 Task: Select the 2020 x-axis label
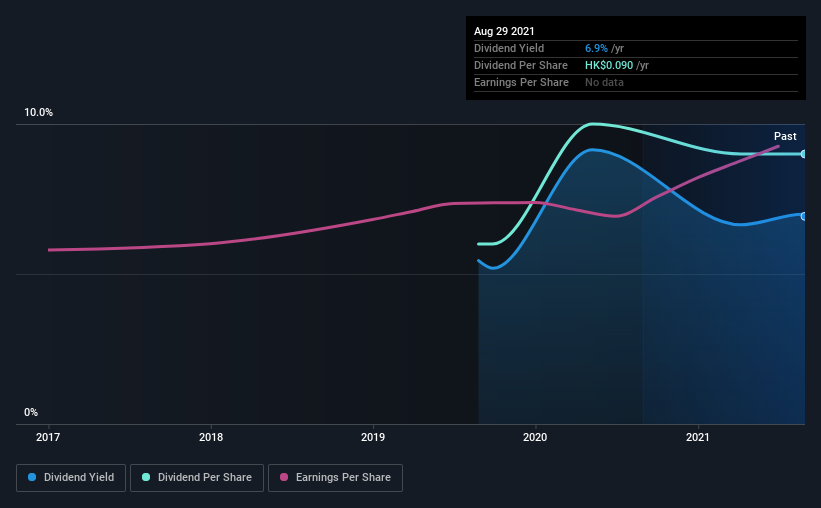[535, 437]
